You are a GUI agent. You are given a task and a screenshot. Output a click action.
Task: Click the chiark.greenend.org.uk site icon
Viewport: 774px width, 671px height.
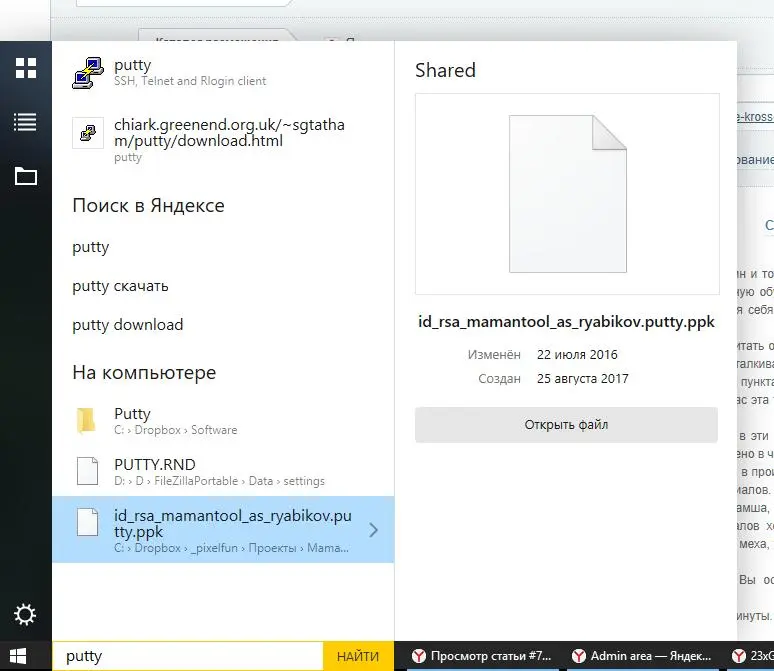point(88,133)
